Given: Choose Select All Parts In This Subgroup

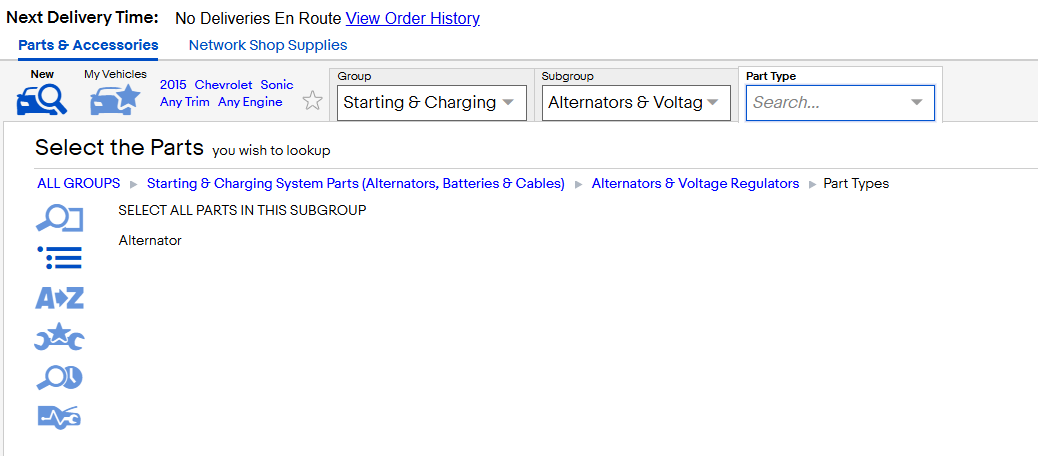Looking at the screenshot, I should pos(242,210).
